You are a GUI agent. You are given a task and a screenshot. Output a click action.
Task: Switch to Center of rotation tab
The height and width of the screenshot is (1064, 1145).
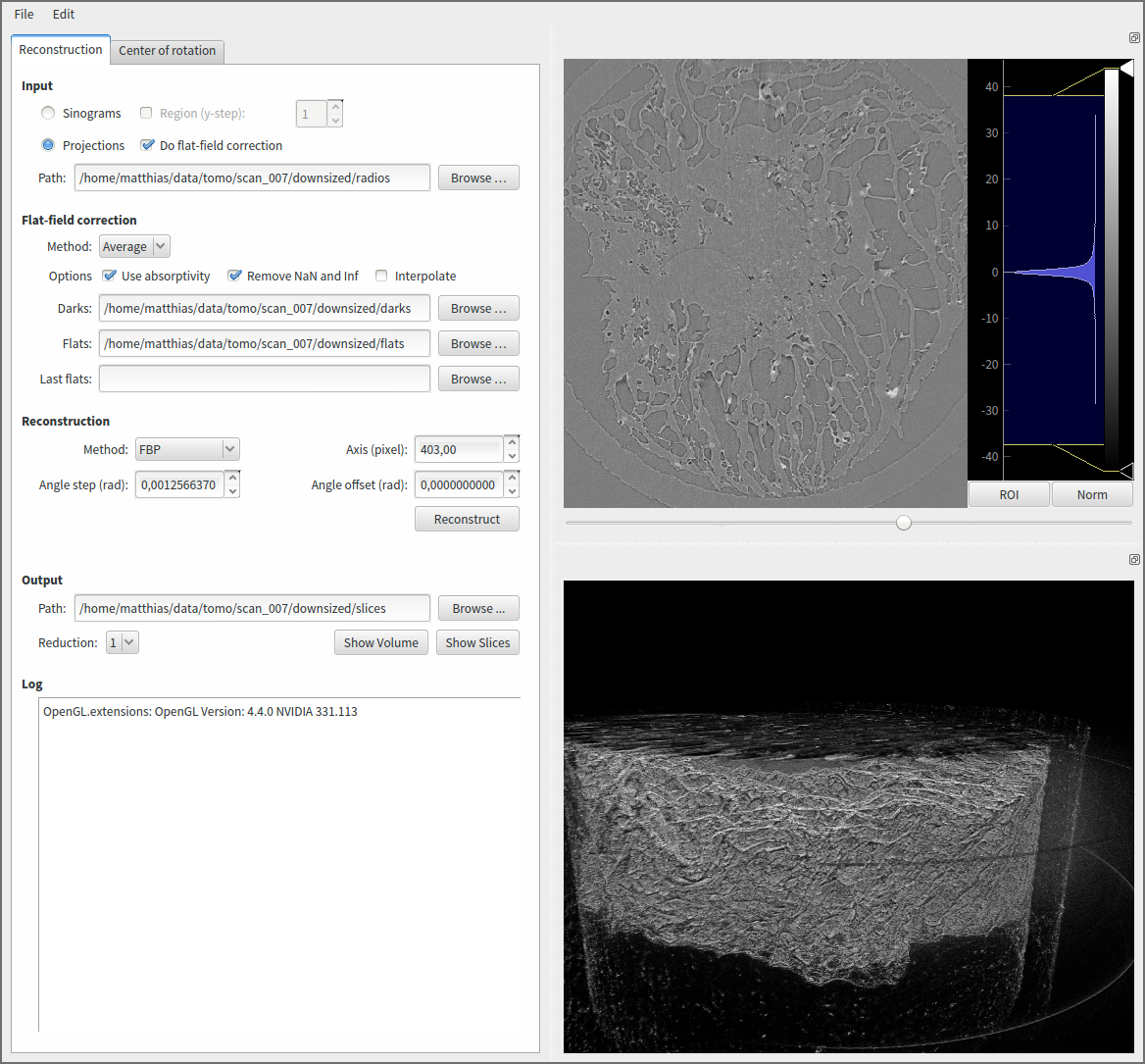[168, 51]
